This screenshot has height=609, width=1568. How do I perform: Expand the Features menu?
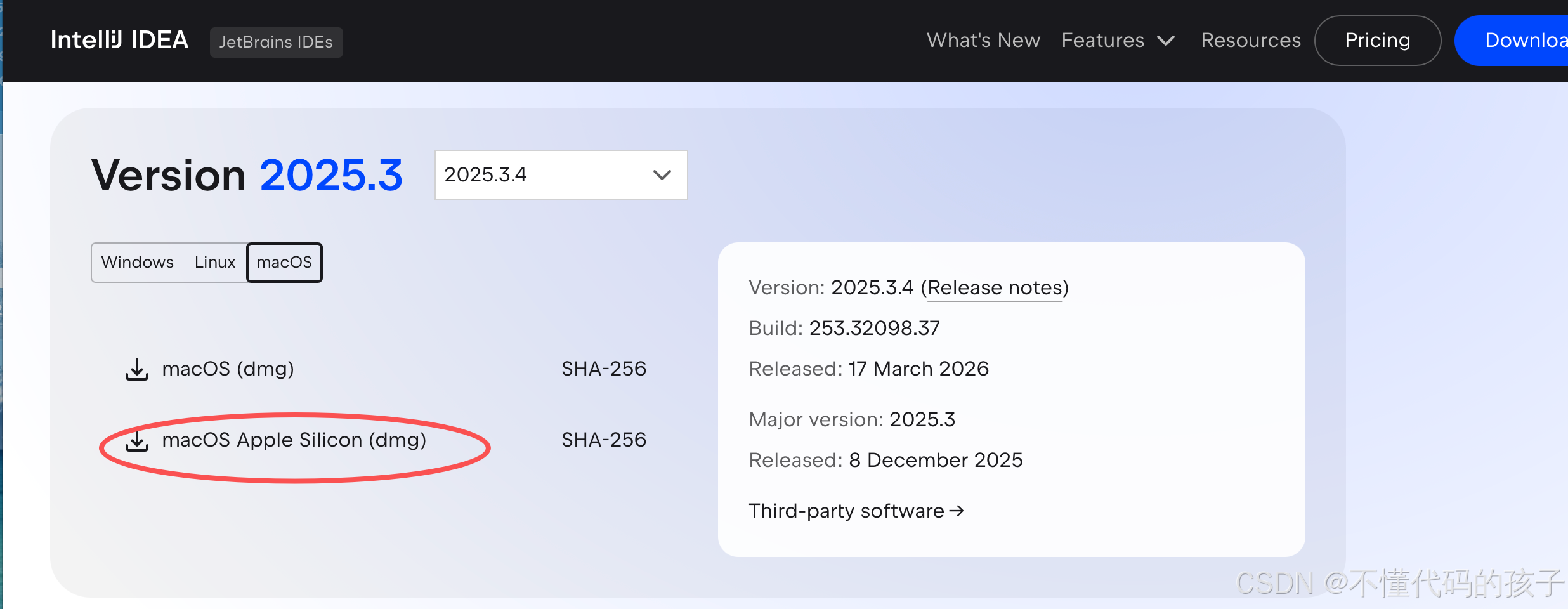click(1118, 41)
